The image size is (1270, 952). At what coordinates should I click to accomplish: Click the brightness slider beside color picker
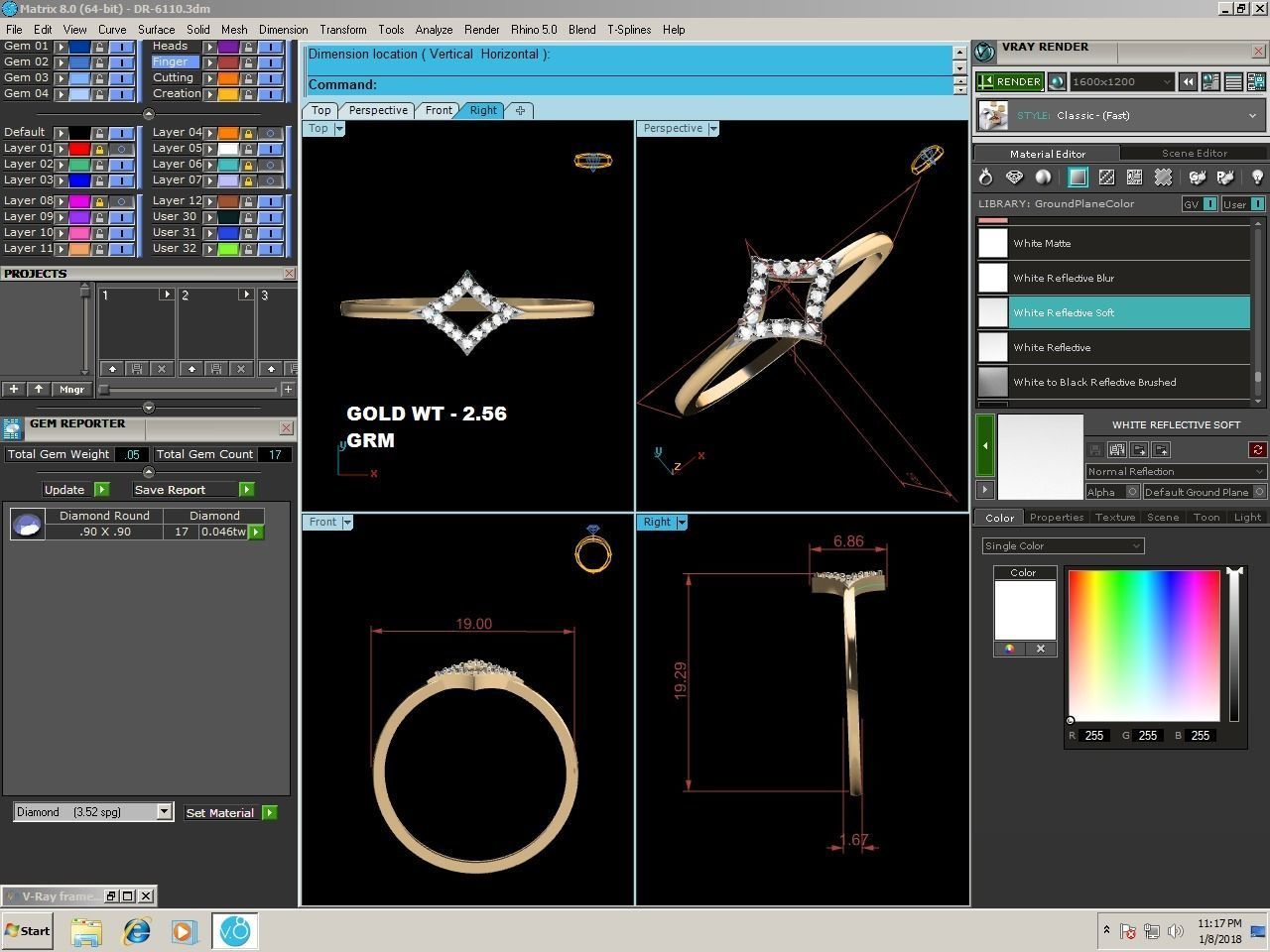pos(1234,646)
